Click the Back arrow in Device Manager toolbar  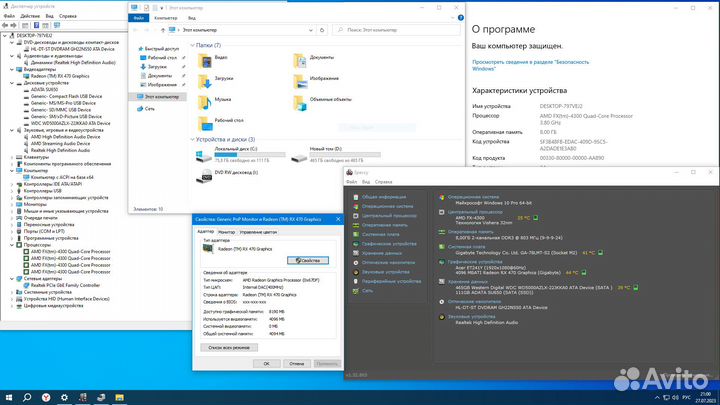pos(5,25)
